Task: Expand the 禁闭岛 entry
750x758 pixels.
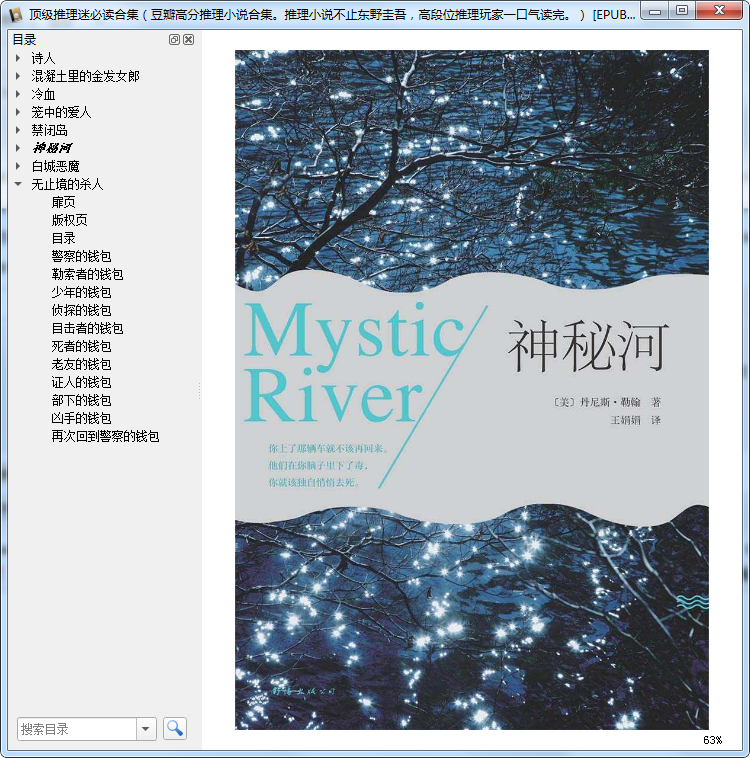Action: tap(18, 130)
